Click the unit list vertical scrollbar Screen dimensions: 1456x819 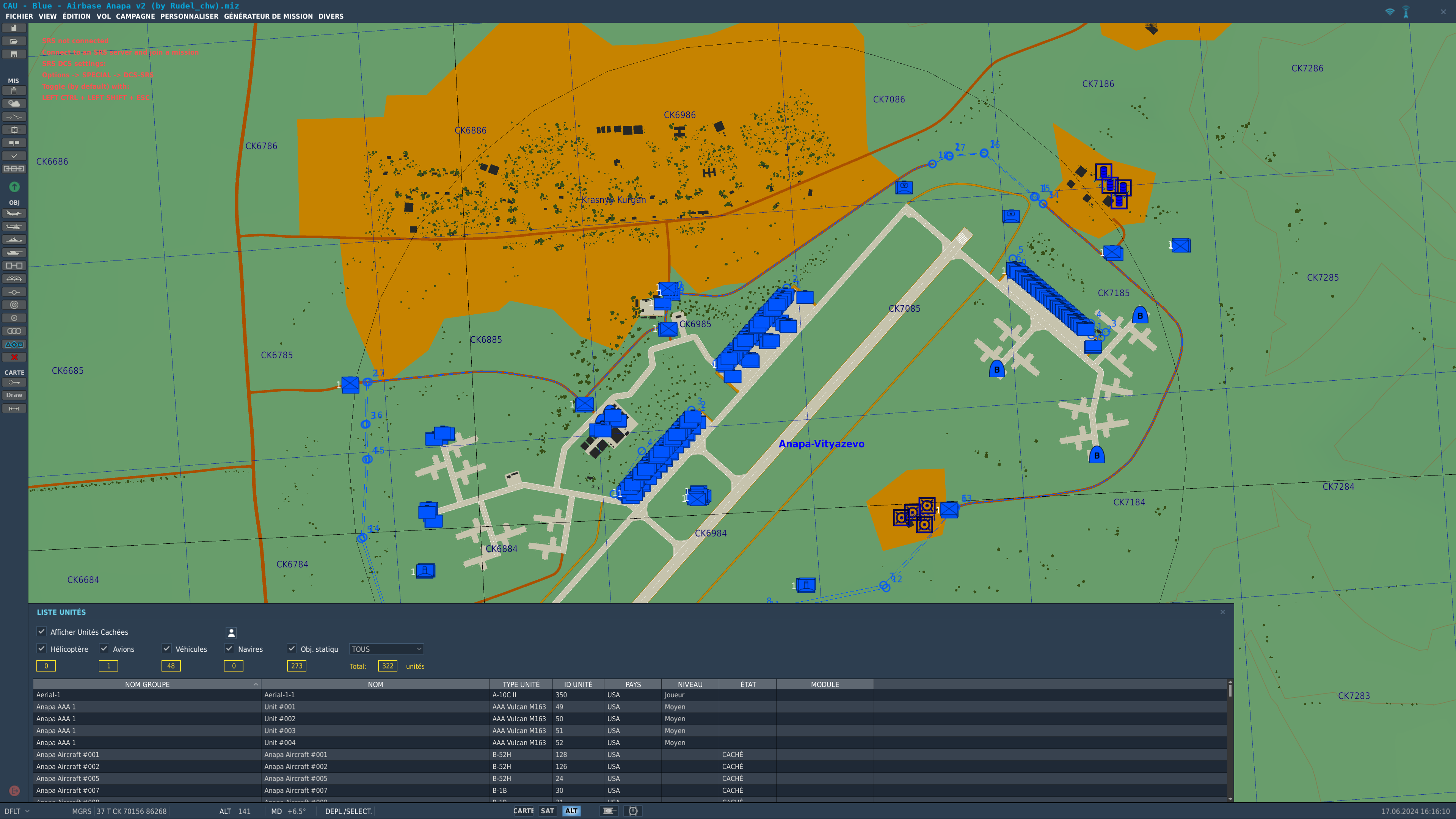click(1230, 740)
